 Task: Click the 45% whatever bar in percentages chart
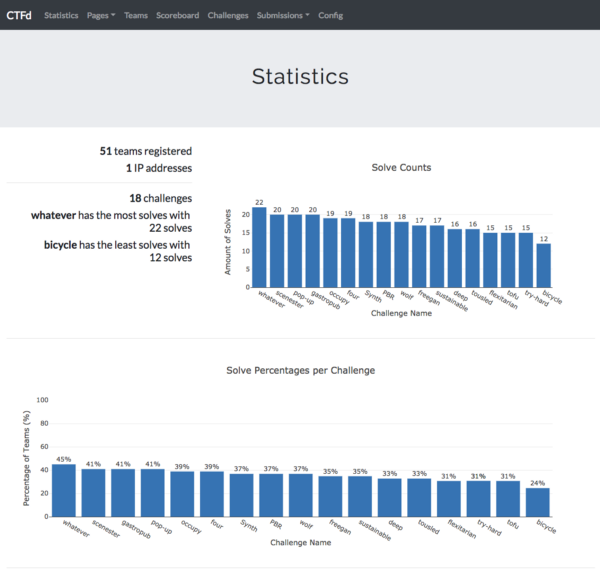[64, 490]
